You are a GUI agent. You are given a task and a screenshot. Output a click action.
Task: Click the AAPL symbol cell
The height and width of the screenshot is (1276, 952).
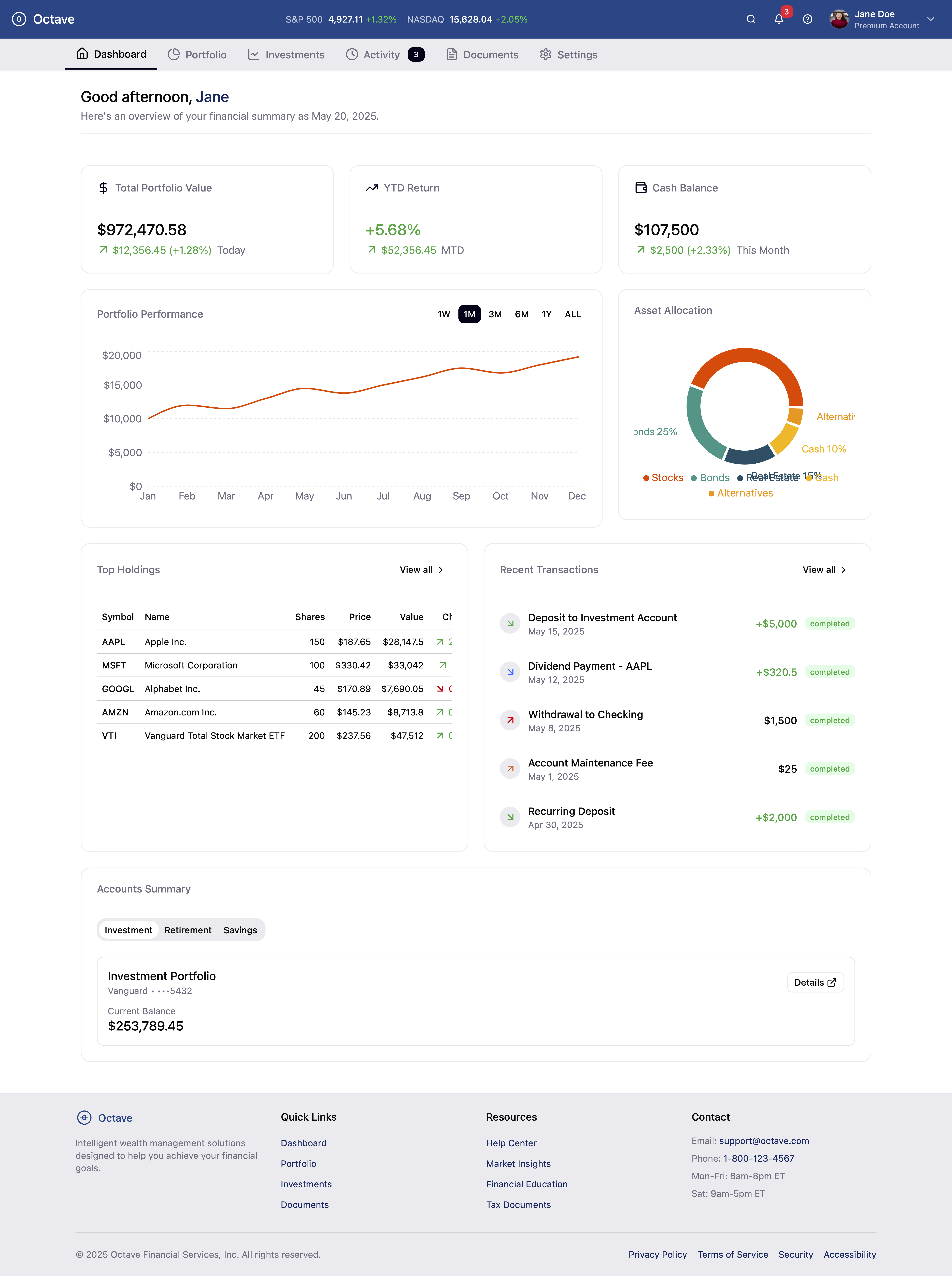(114, 642)
